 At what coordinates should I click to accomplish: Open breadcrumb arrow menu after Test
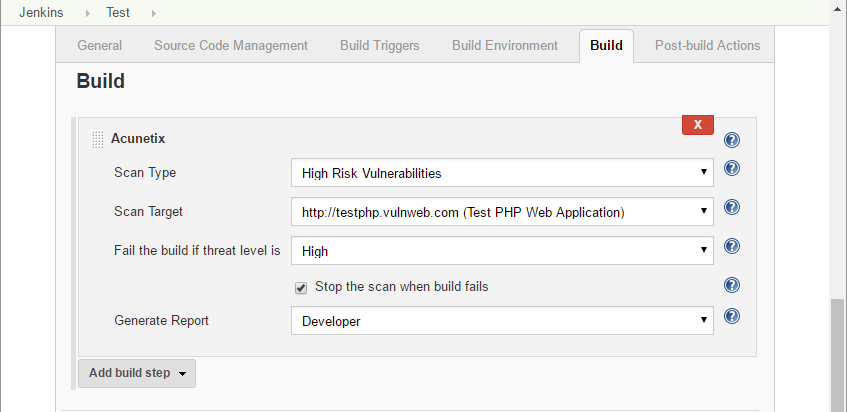tap(154, 13)
